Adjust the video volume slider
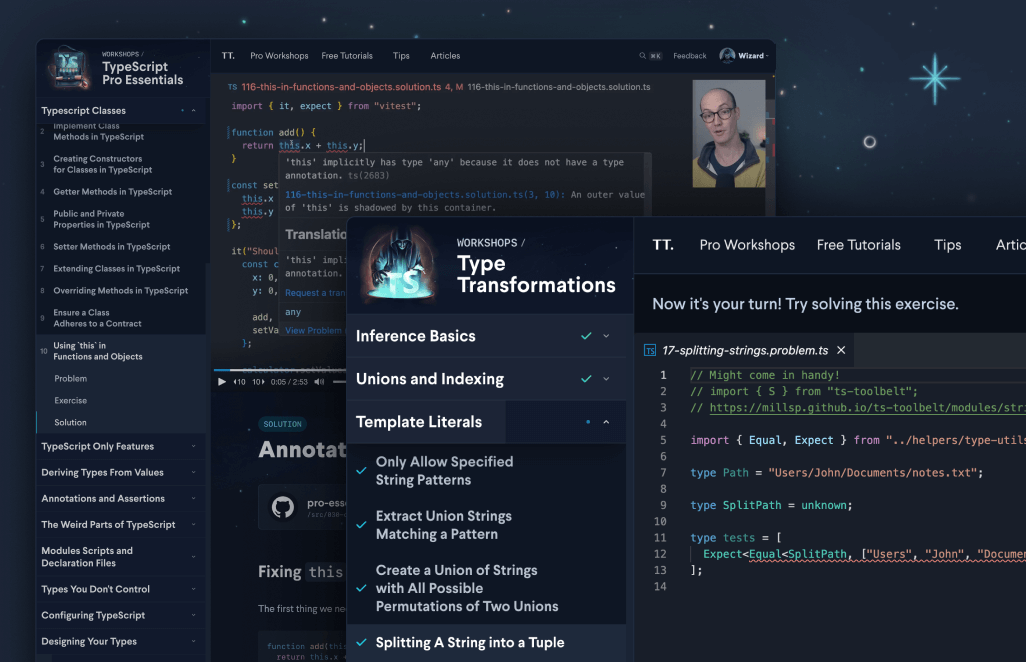Viewport: 1026px width, 662px height. pyautogui.click(x=339, y=381)
